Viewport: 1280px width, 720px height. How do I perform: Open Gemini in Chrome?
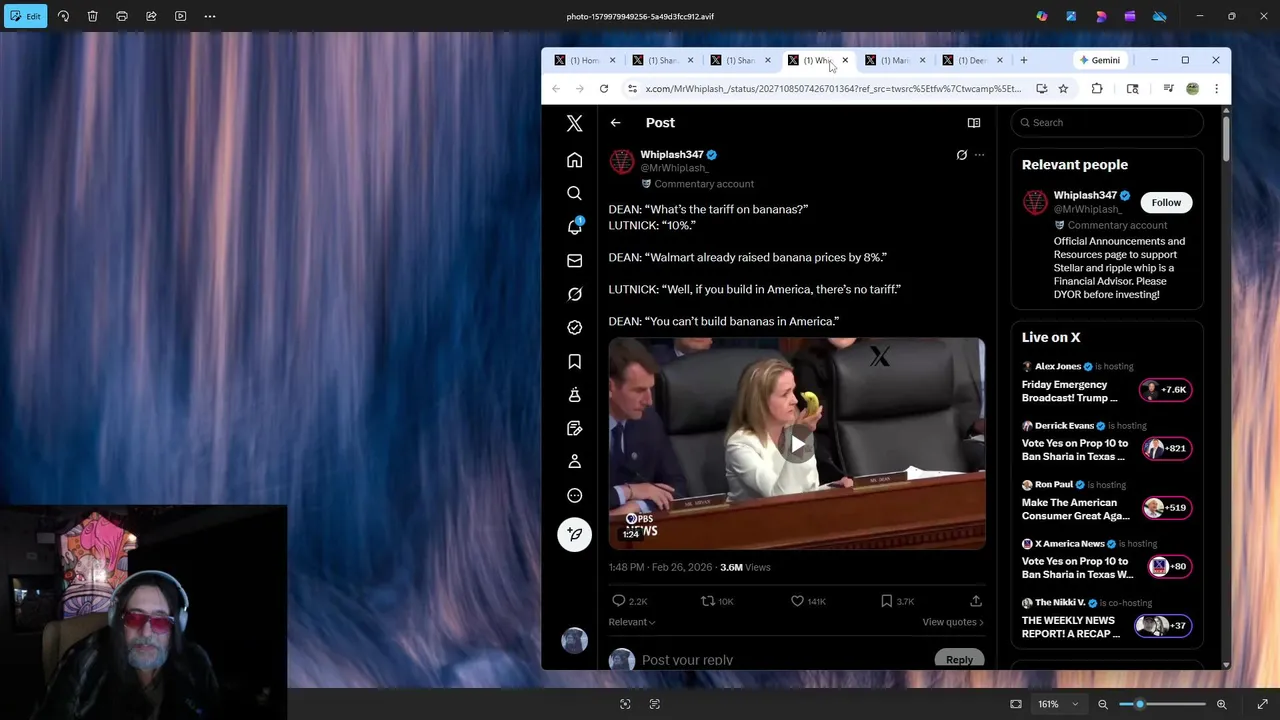pyautogui.click(x=1100, y=60)
